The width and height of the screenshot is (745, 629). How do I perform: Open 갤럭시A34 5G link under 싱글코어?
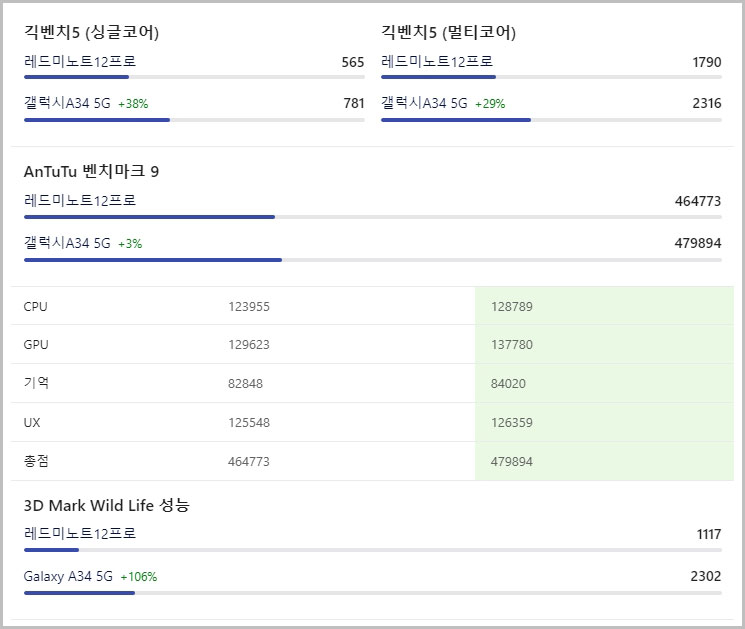click(67, 103)
